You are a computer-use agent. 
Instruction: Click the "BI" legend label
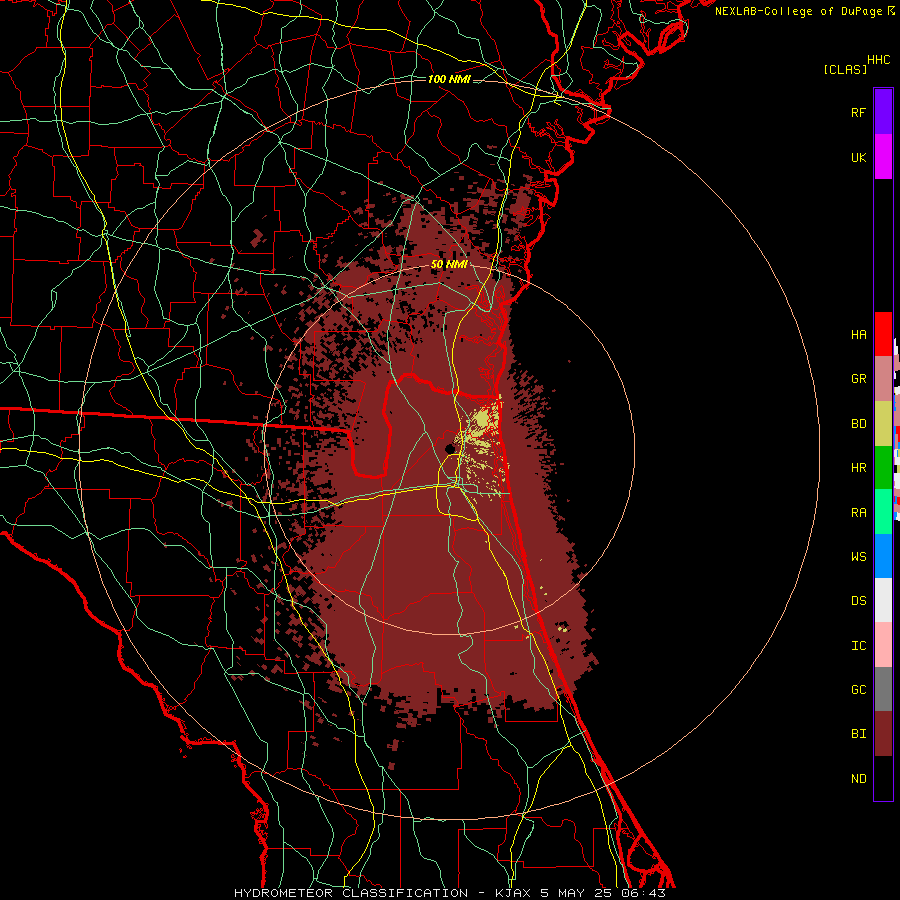858,734
